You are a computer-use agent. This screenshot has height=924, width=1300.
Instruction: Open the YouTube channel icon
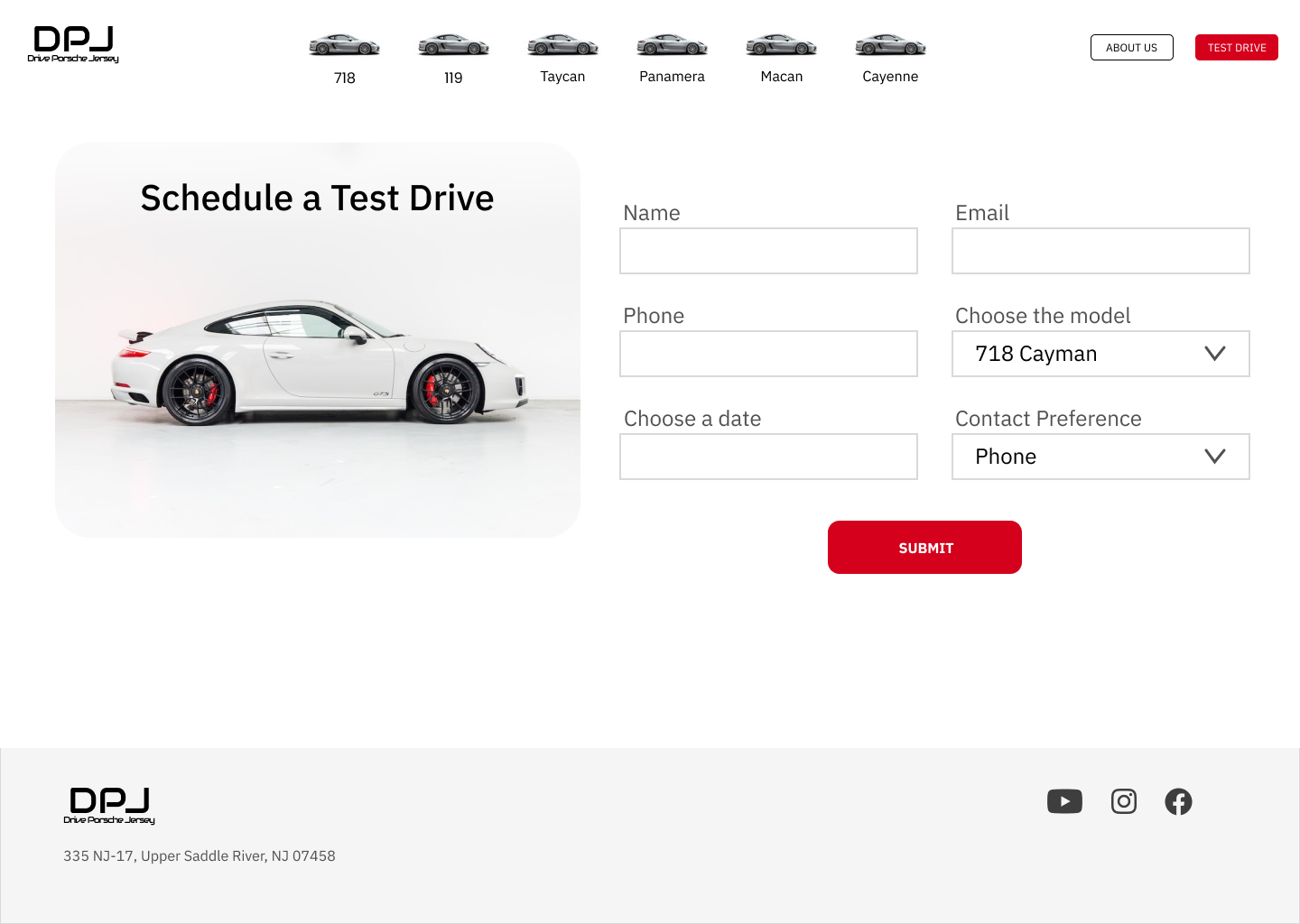(x=1064, y=801)
